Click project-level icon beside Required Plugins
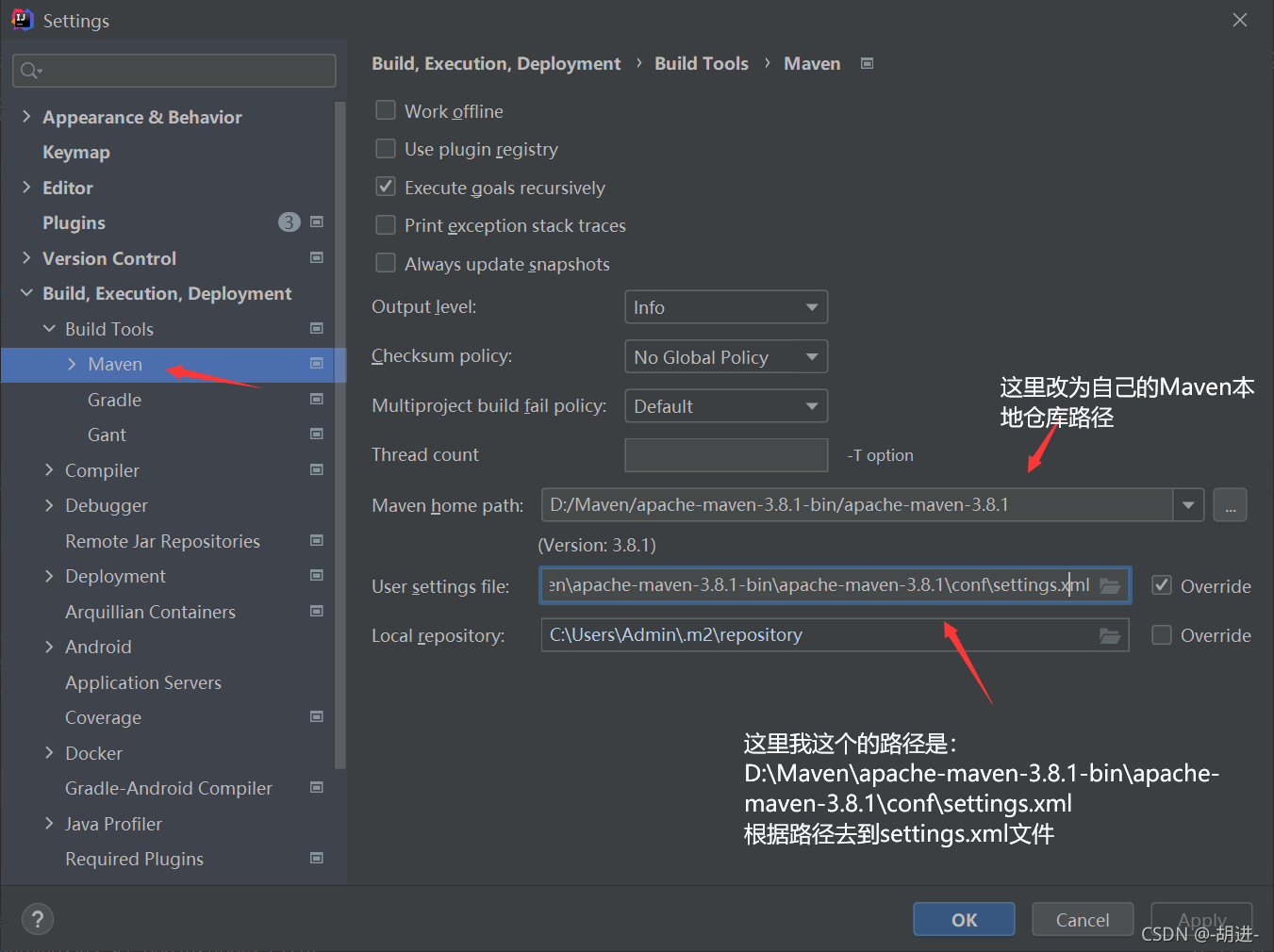The width and height of the screenshot is (1274, 952). (317, 858)
